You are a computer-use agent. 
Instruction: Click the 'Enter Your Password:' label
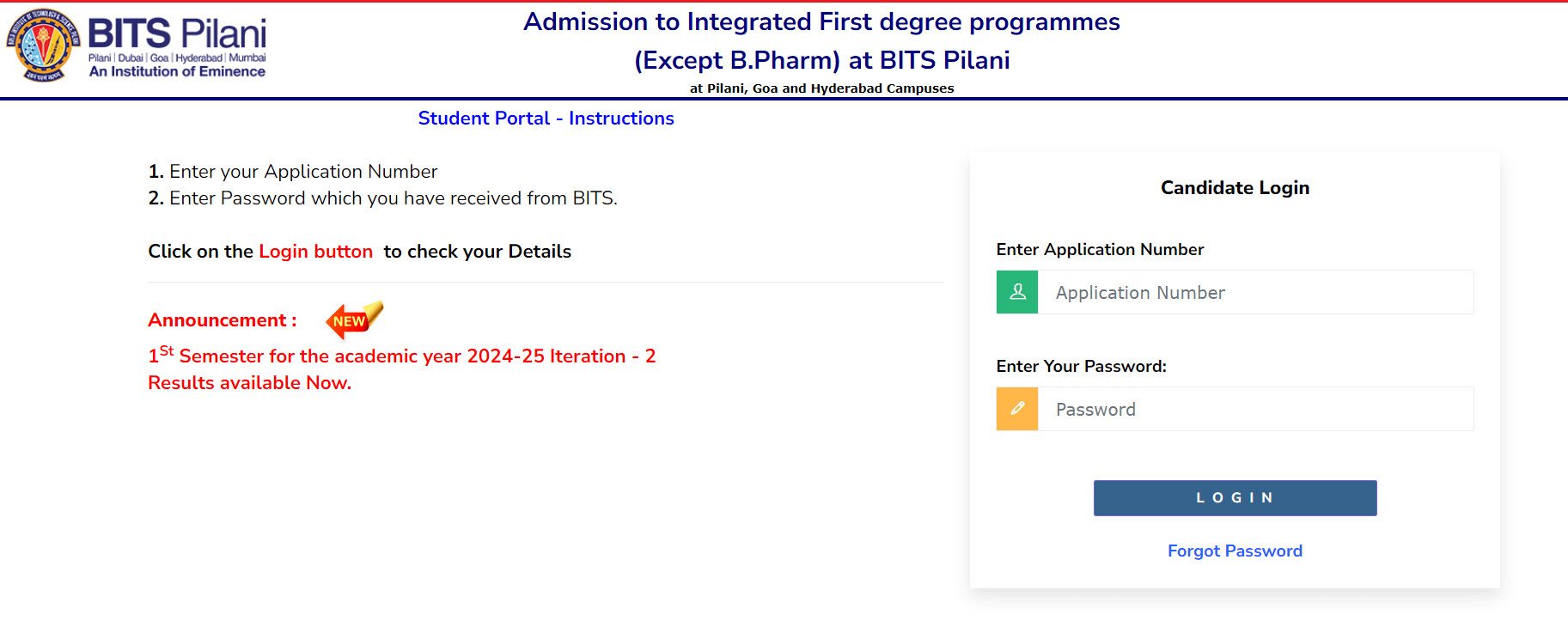pyautogui.click(x=1081, y=366)
